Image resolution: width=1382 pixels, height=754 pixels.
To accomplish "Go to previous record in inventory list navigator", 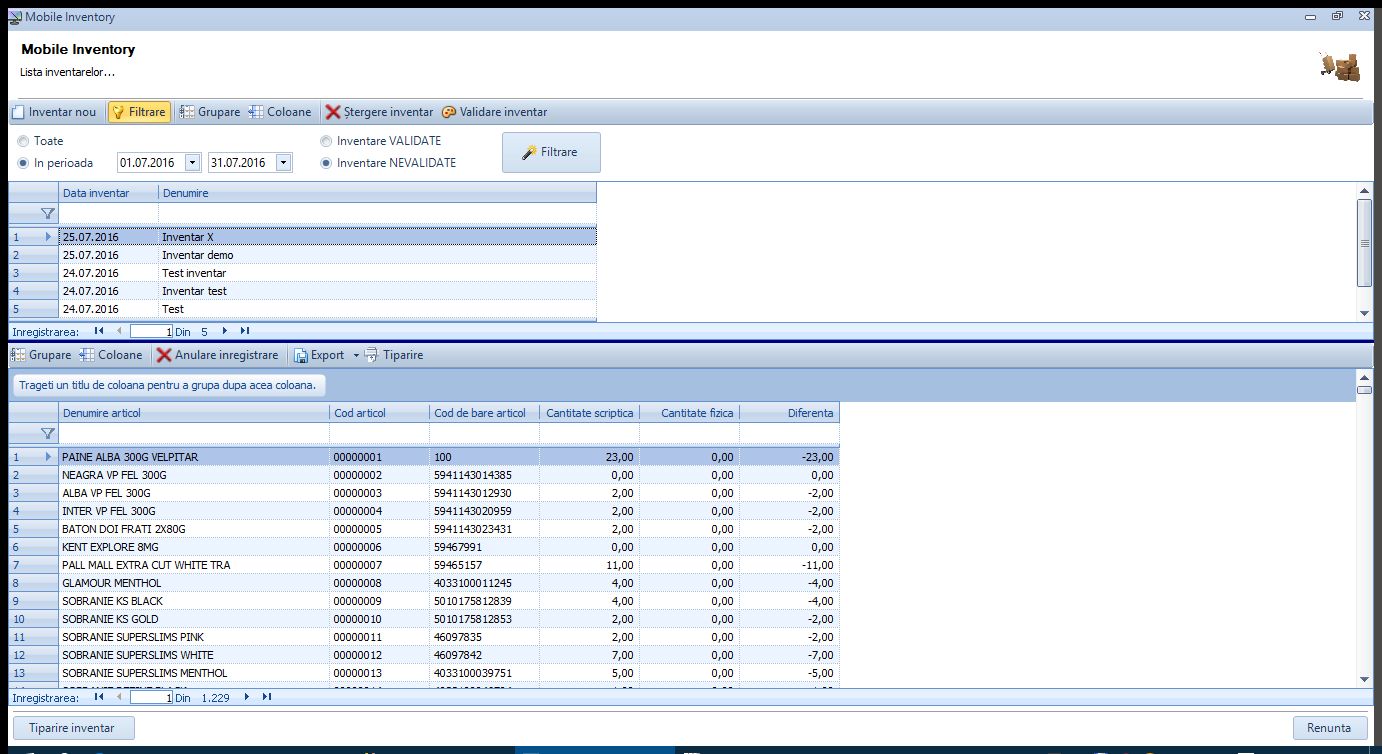I will coord(120,330).
